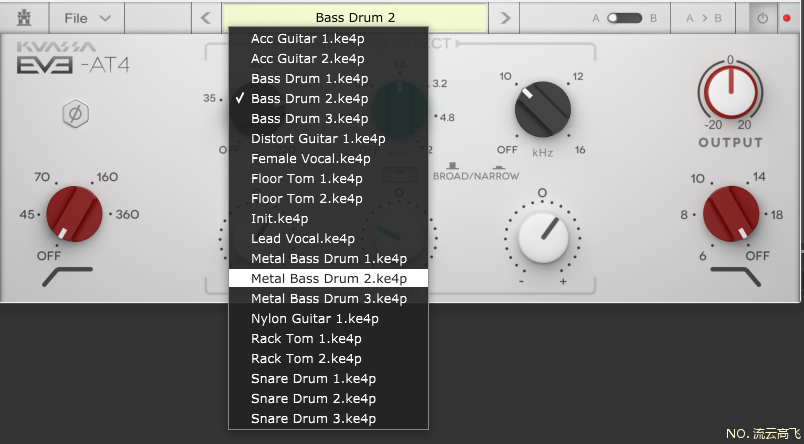Click the Kuassa castle logo icon

24,18
